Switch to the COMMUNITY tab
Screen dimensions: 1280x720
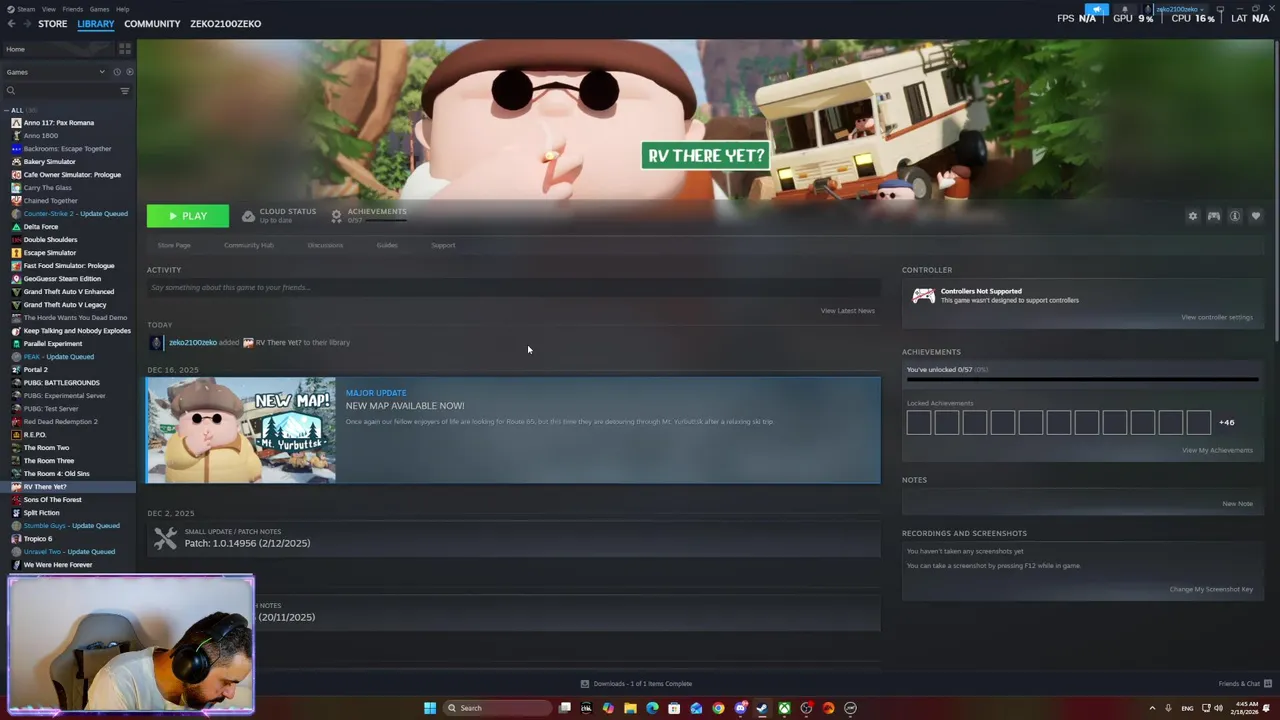point(152,24)
